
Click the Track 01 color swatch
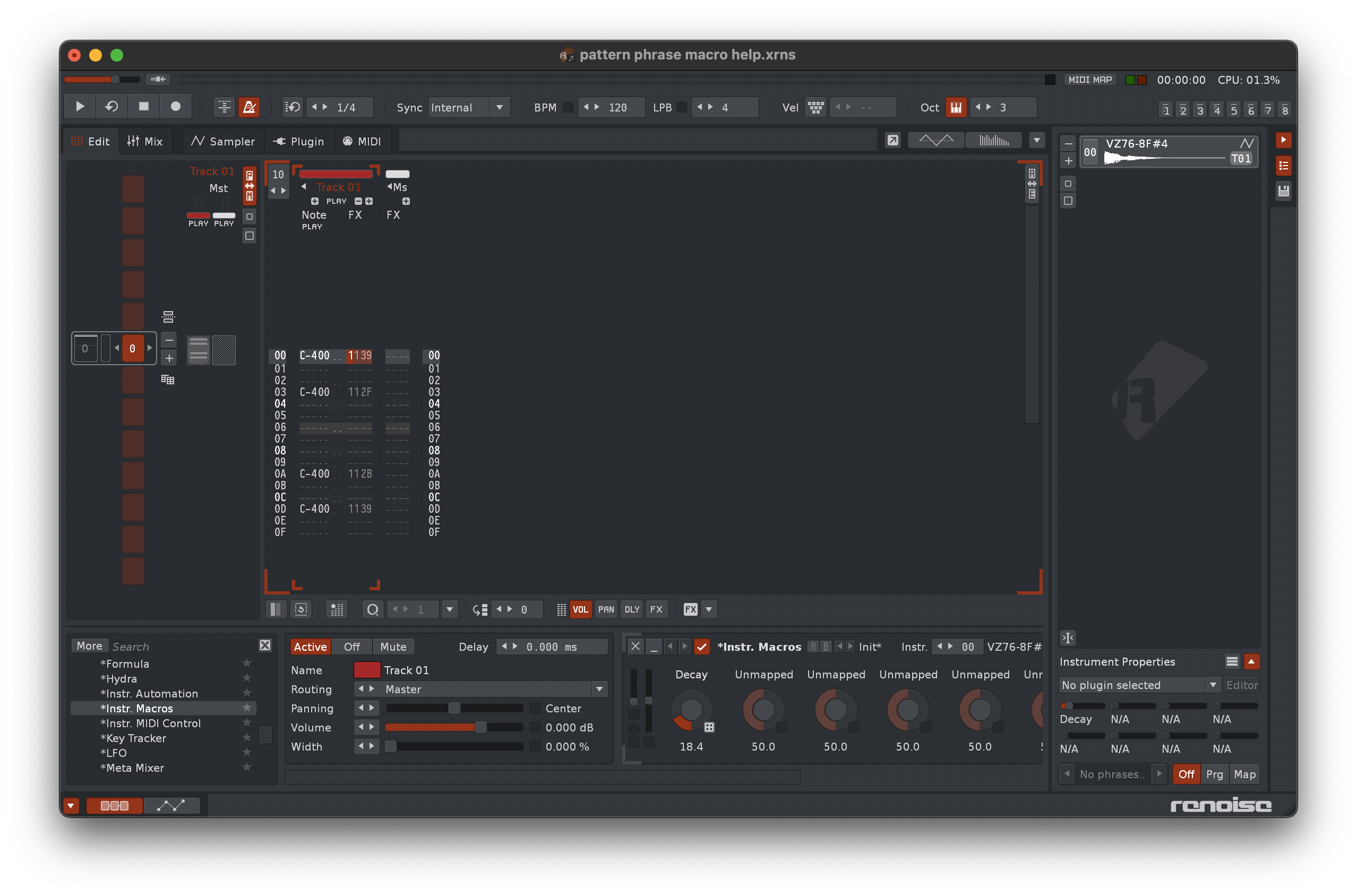(x=367, y=670)
